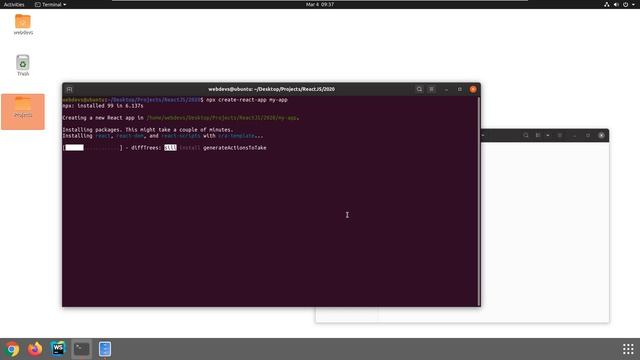Open the Activities overview
Image resolution: width=640 pixels, height=360 pixels.
pyautogui.click(x=14, y=4)
